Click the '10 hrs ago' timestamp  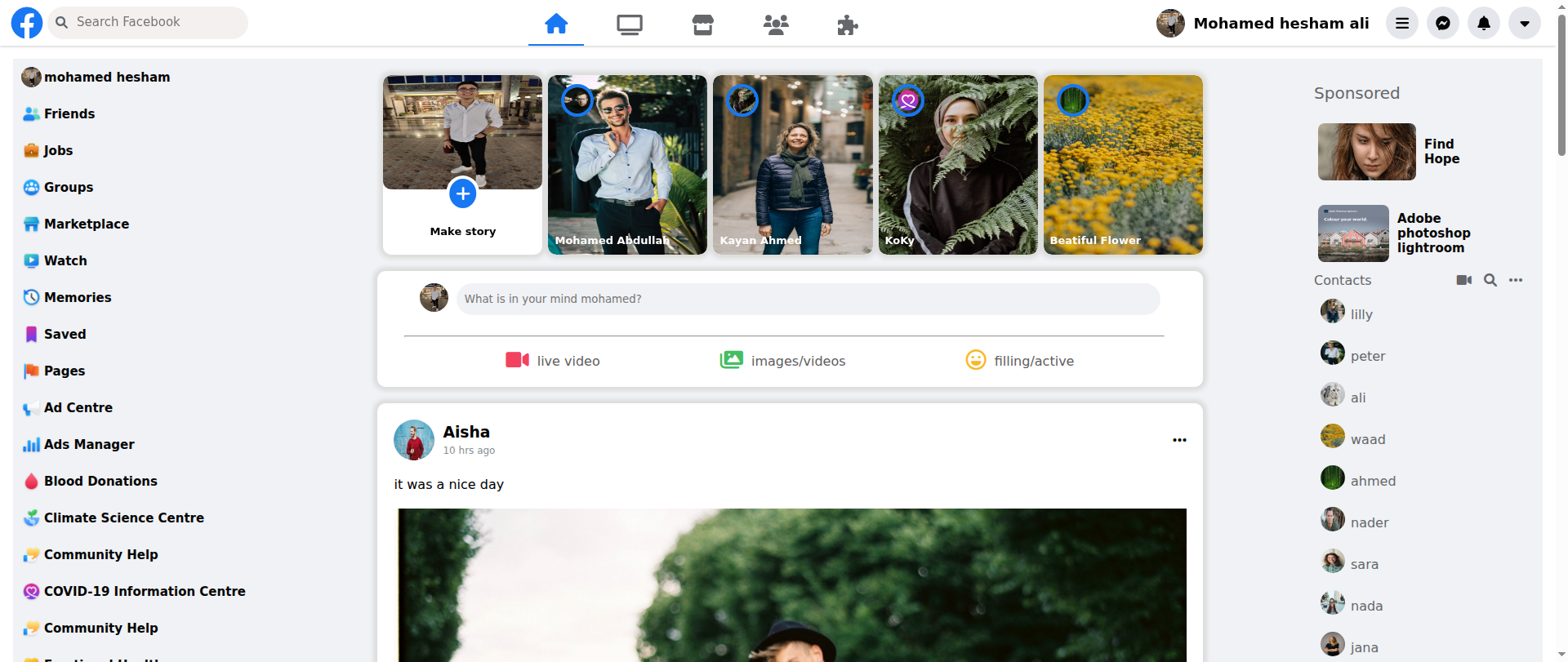click(x=469, y=451)
